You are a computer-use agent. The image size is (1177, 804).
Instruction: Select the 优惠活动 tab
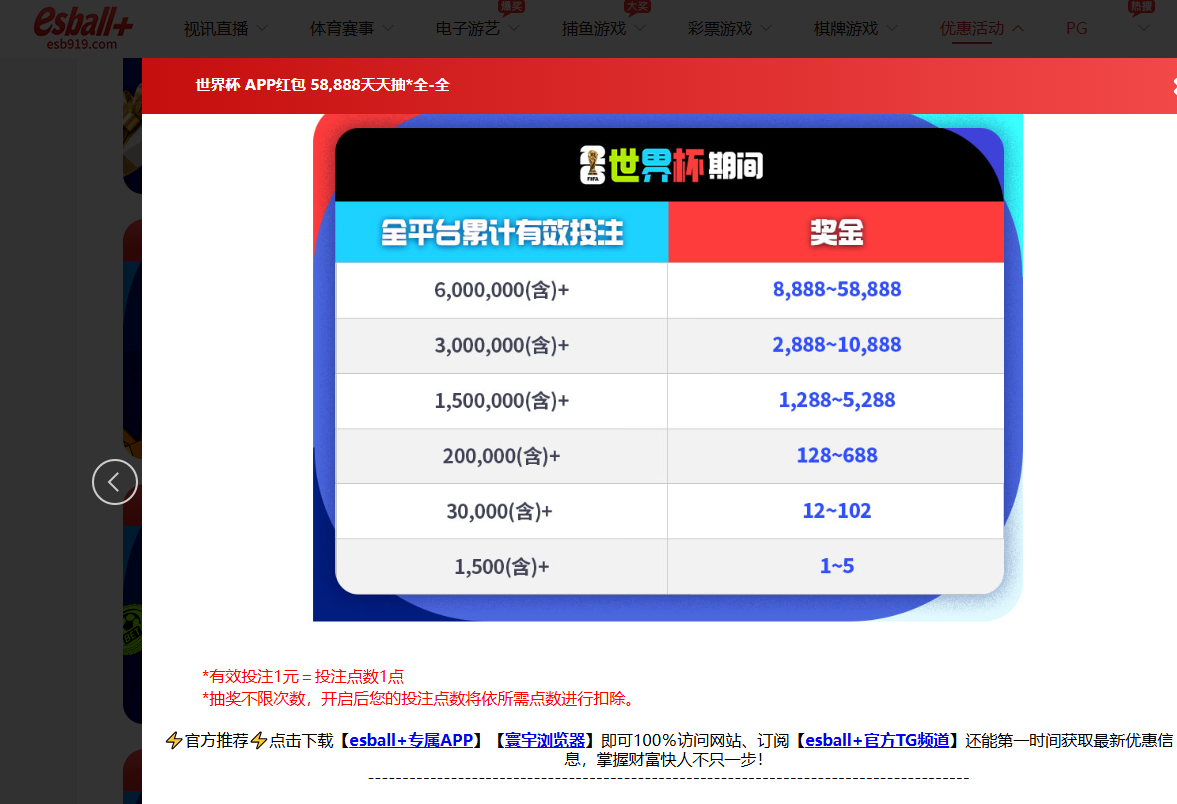point(972,29)
